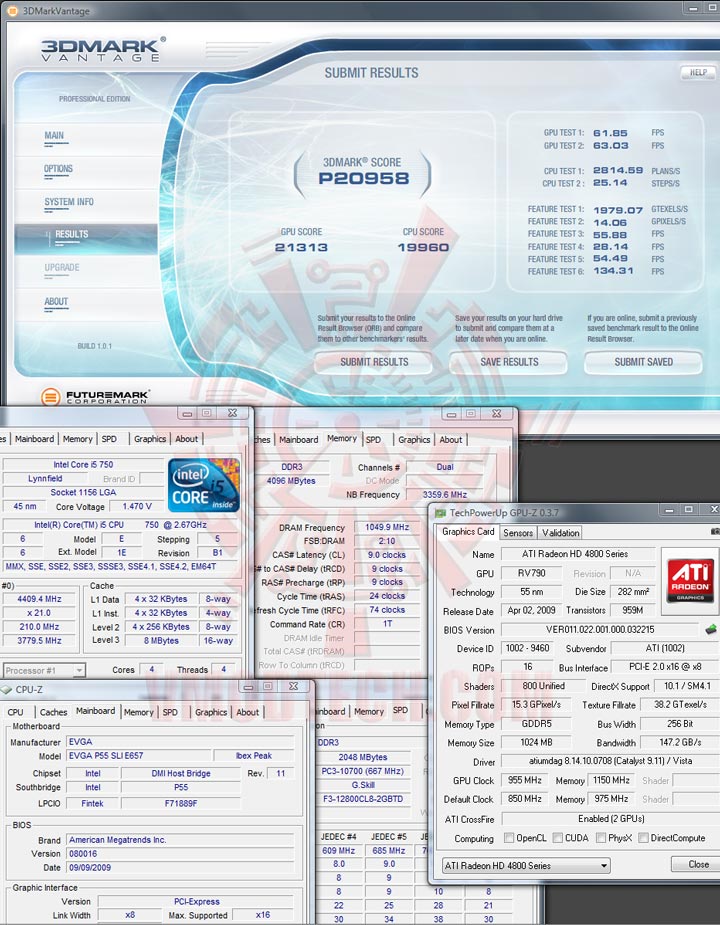Click the F3-12800CL8-2GBTD part number
Viewport: 720px width, 925px height.
tap(363, 799)
